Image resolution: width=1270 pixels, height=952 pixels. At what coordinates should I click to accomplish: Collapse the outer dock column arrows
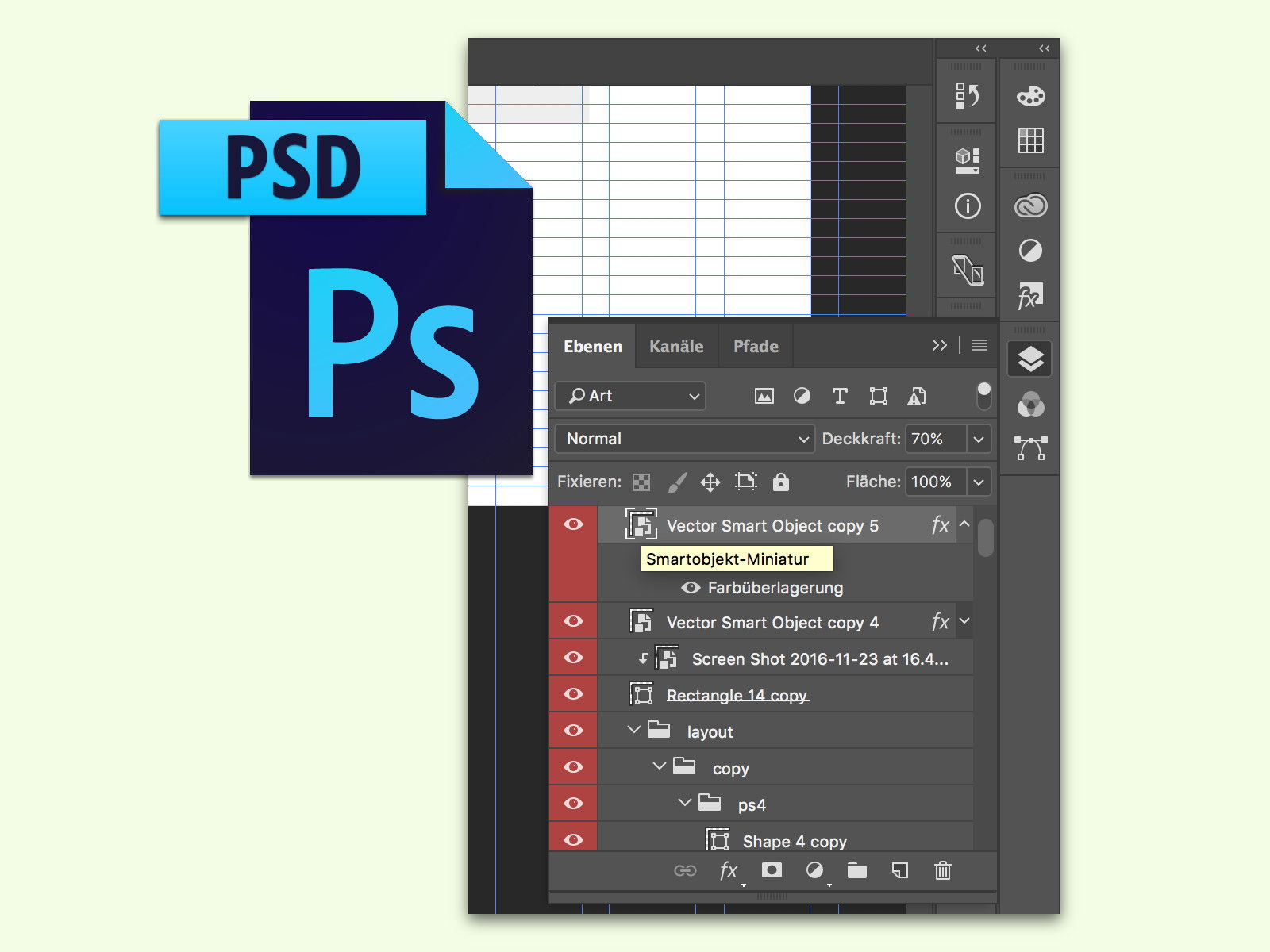click(x=1045, y=48)
